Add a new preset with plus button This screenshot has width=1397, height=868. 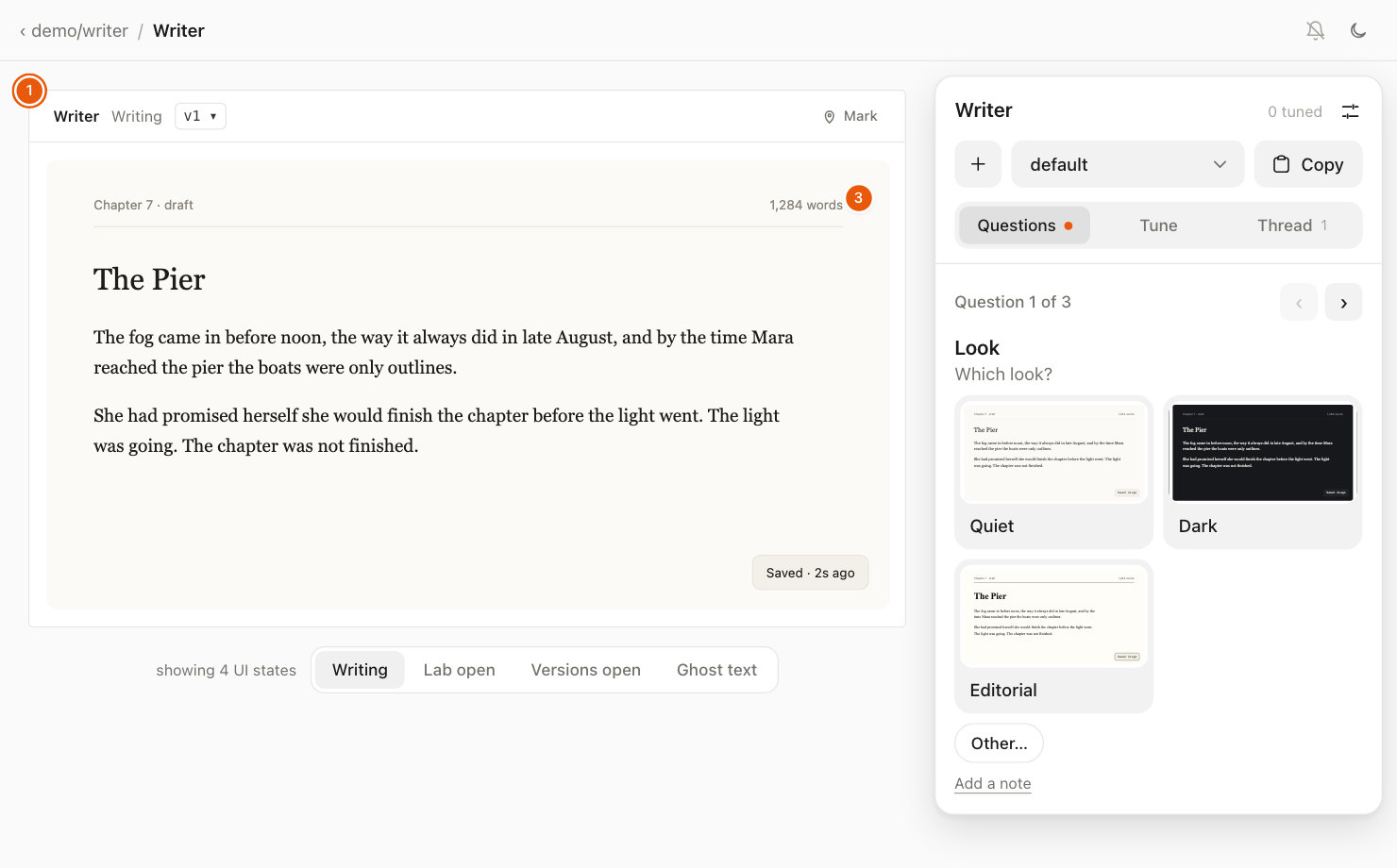click(978, 164)
